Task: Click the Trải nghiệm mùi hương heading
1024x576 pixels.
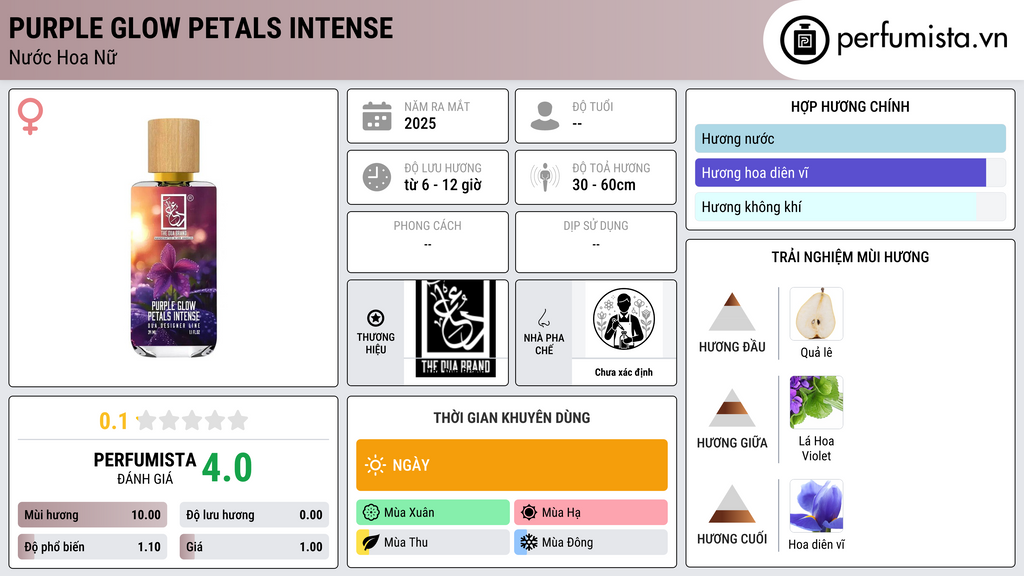Action: (x=850, y=257)
